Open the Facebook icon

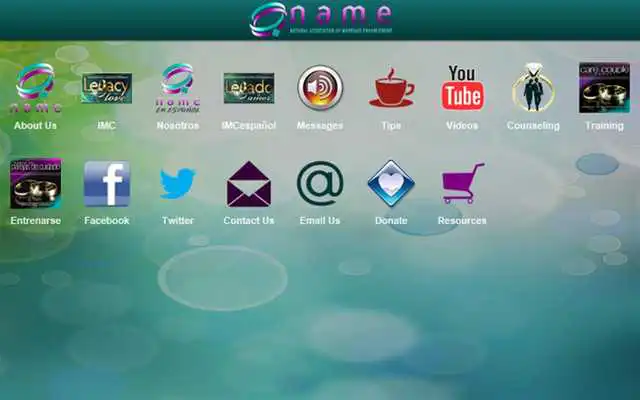coord(107,183)
